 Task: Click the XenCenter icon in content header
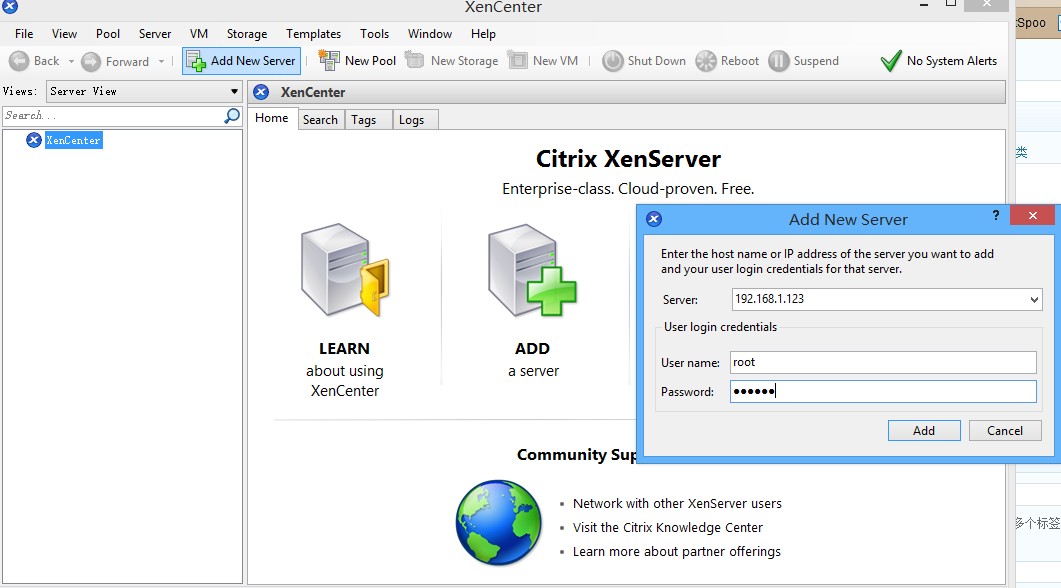(261, 93)
